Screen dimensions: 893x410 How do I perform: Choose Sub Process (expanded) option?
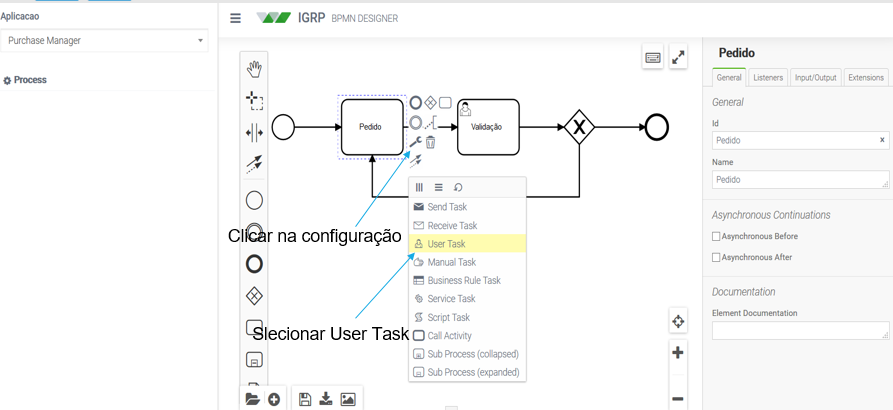[x=467, y=372]
